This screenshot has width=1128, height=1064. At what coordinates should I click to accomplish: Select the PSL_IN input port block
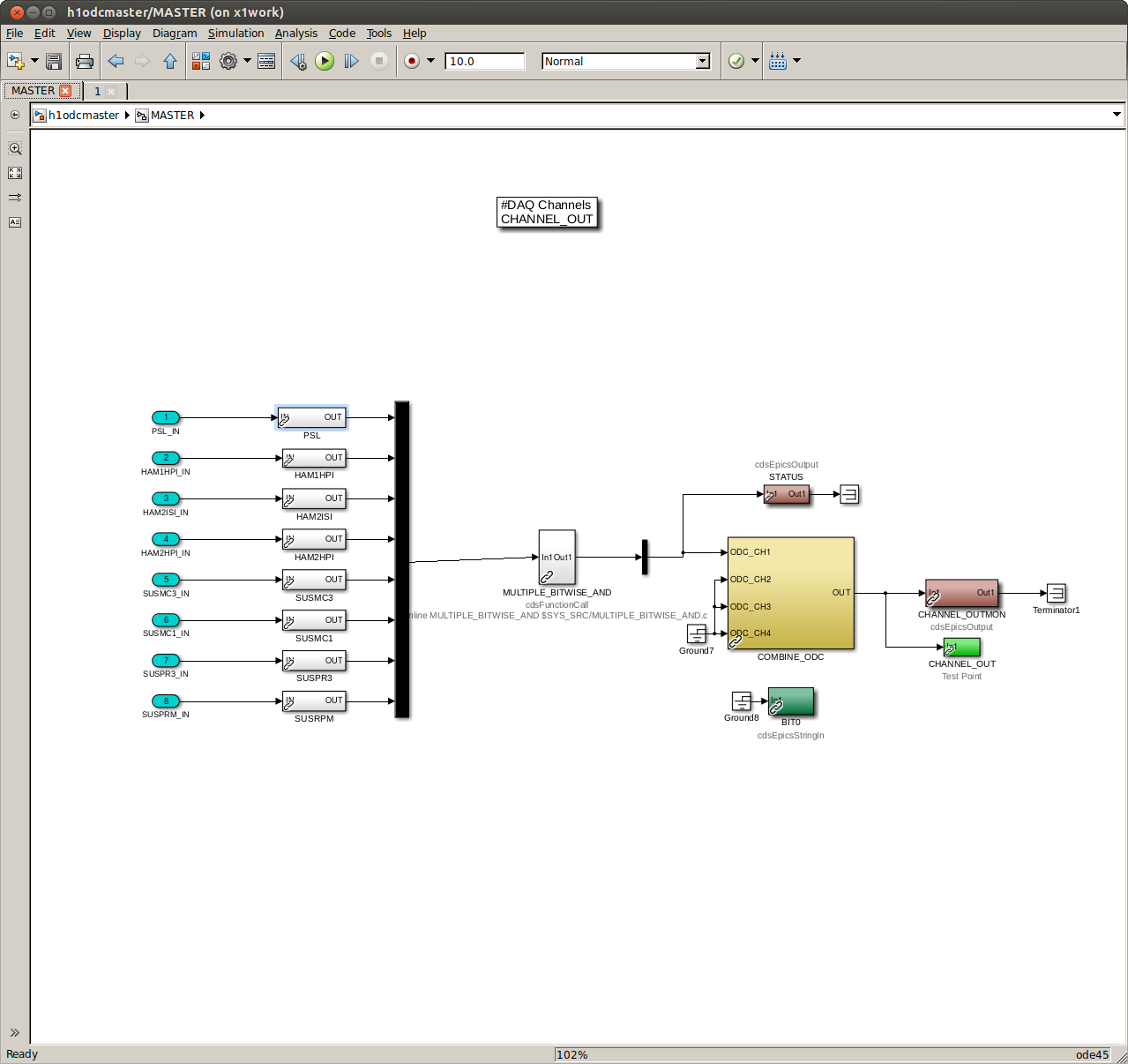click(166, 417)
